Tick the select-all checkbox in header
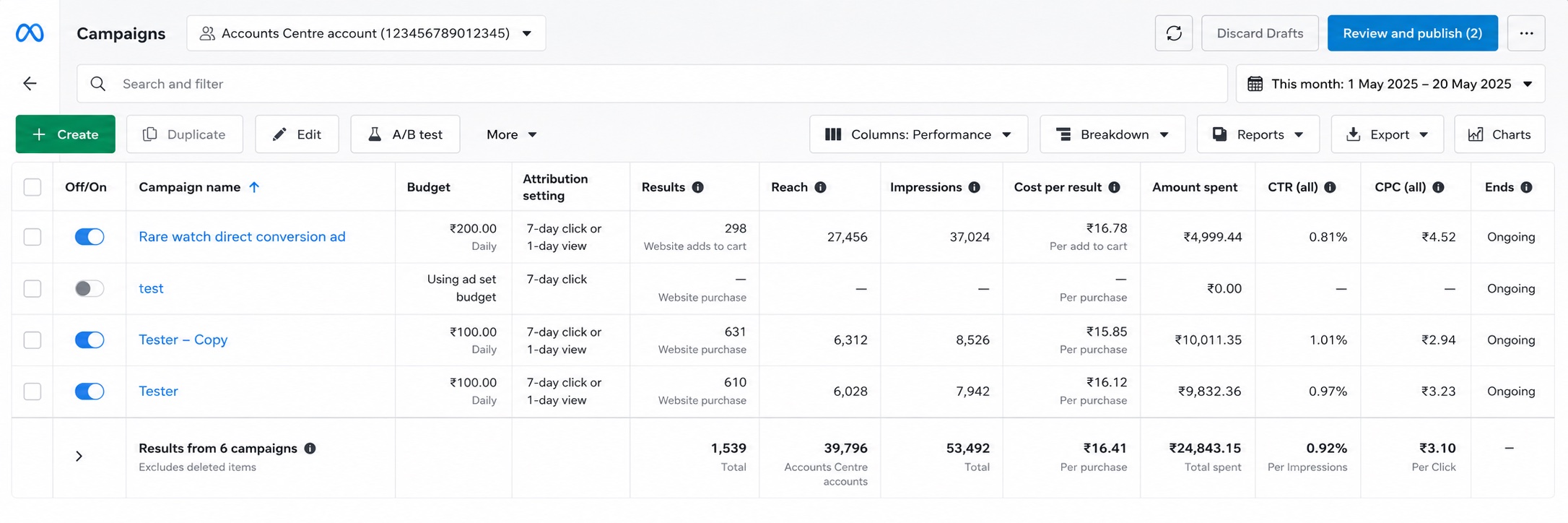 (32, 187)
